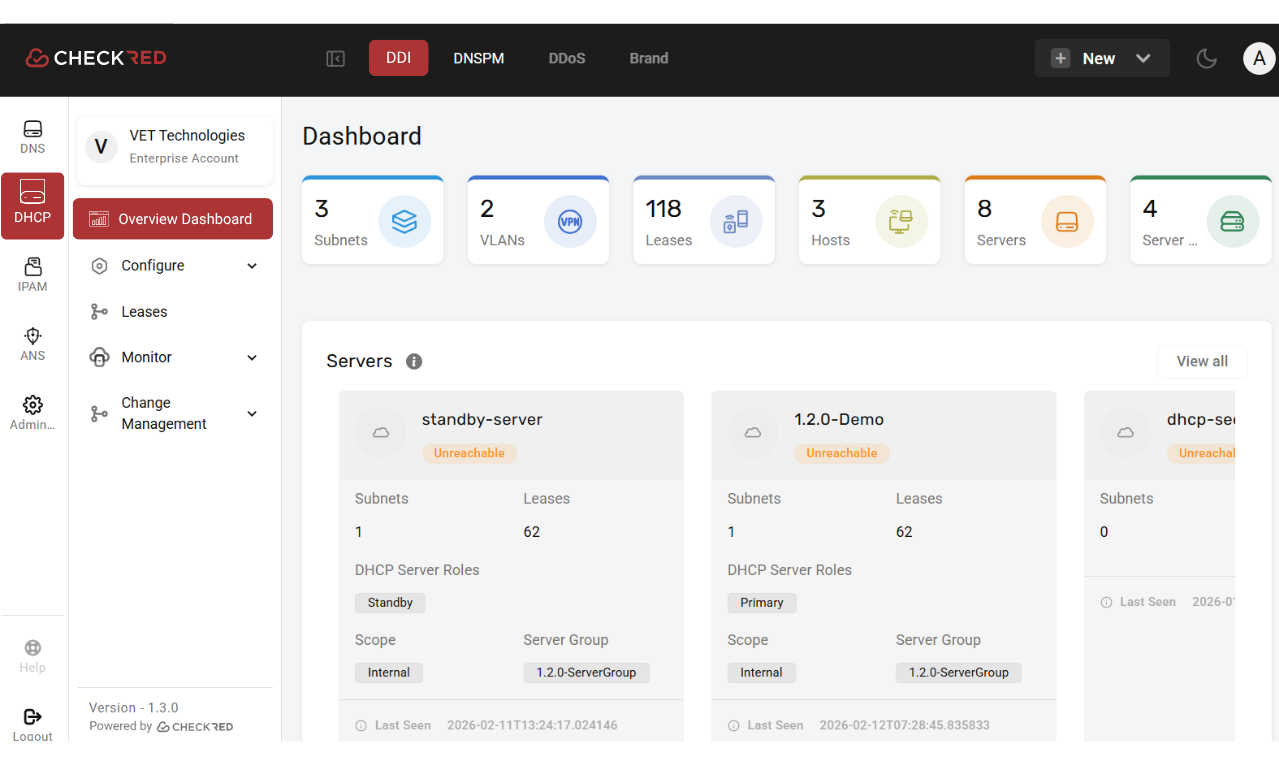Expand the Change Management menu
Viewport: 1279px width, 779px height.
[251, 413]
